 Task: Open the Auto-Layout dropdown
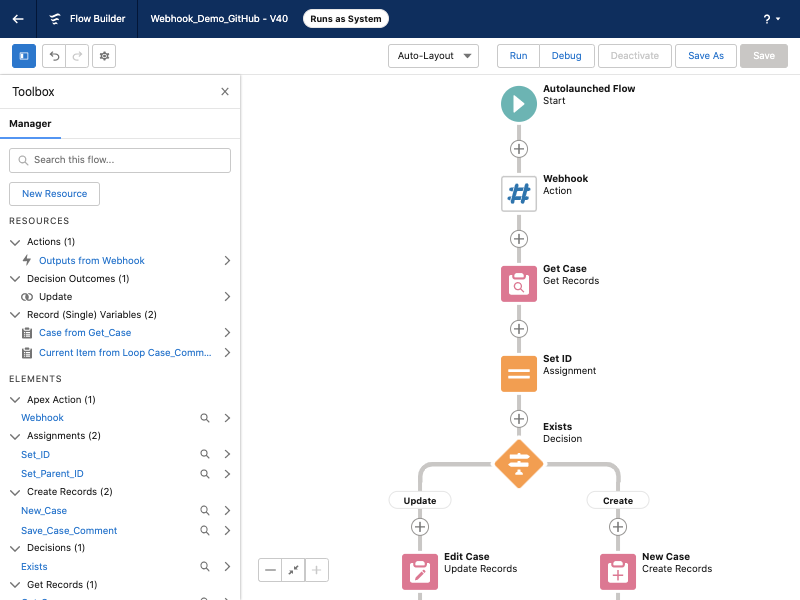433,56
